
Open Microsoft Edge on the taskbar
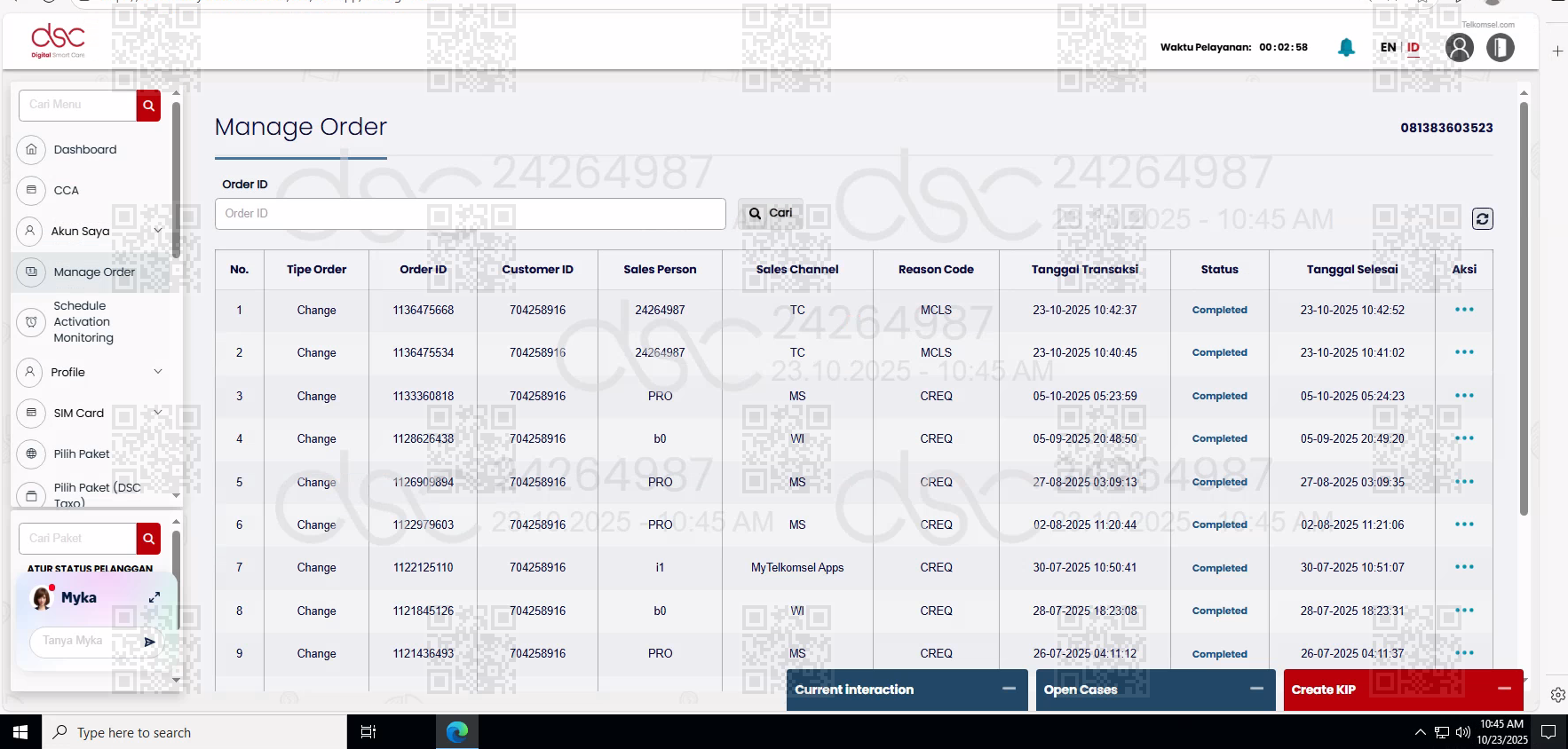[x=457, y=732]
